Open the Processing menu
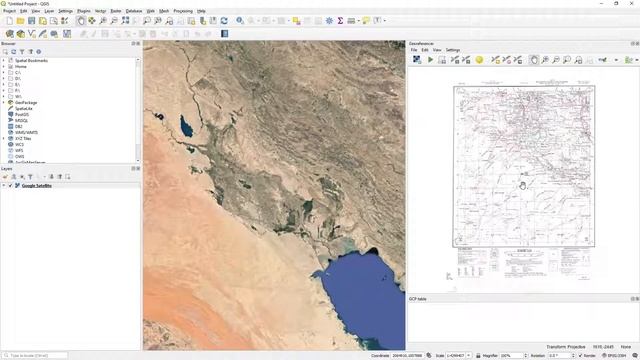Viewport: 640px width, 360px height. point(183,11)
